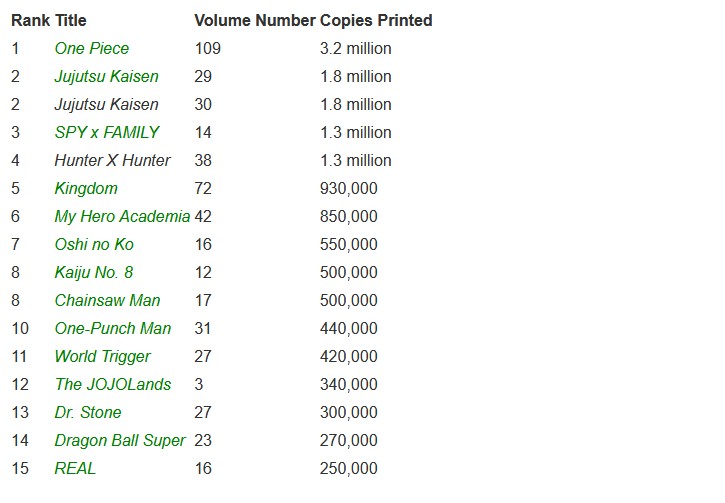Viewport: 725px width, 503px height.
Task: Follow the Chainsaw Man link
Action: pos(107,300)
